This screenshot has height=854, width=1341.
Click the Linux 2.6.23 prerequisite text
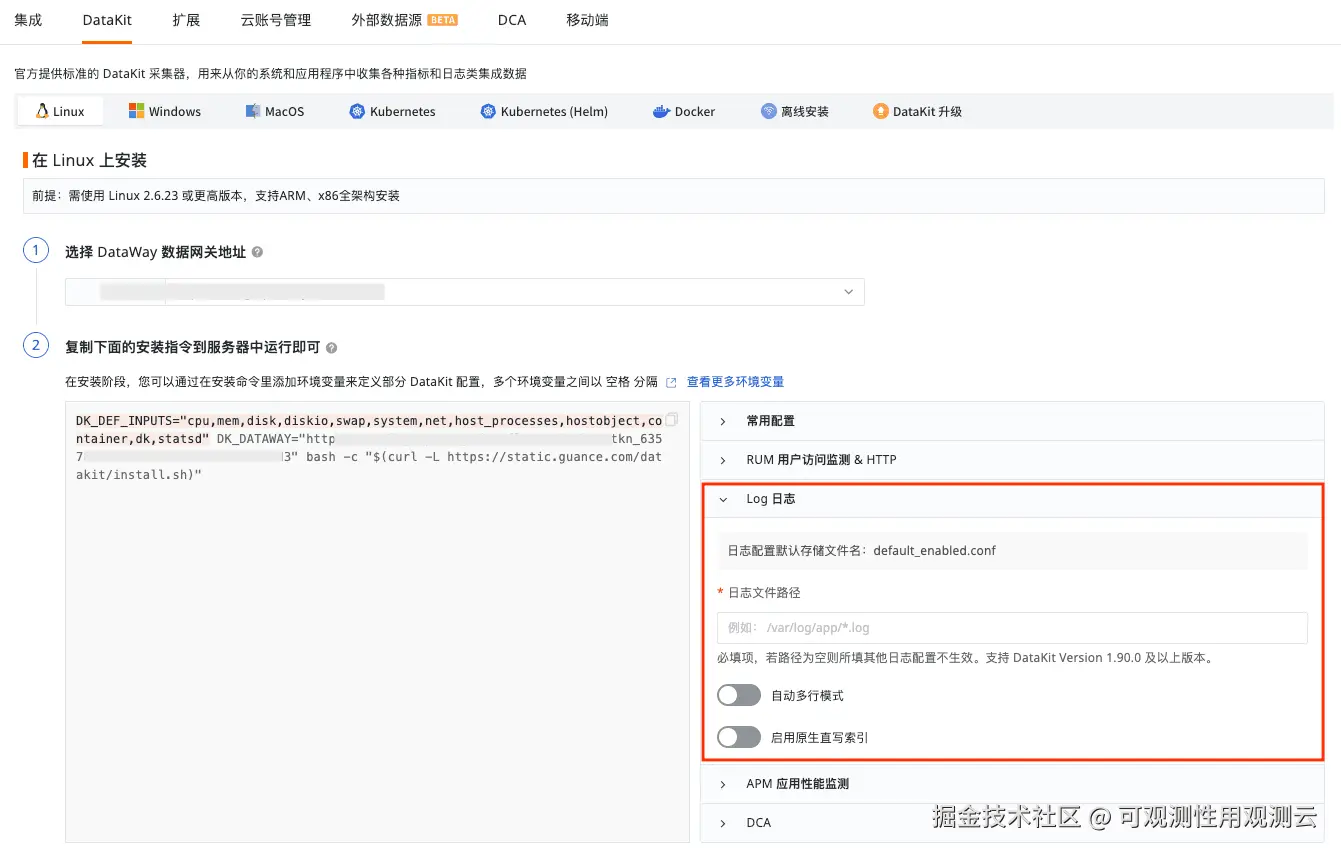(216, 196)
